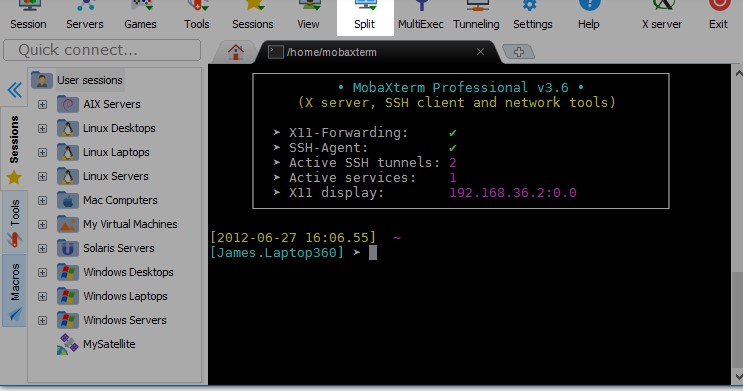Expand the My Virtual Machines folder
Image resolution: width=743 pixels, height=391 pixels.
[42, 224]
